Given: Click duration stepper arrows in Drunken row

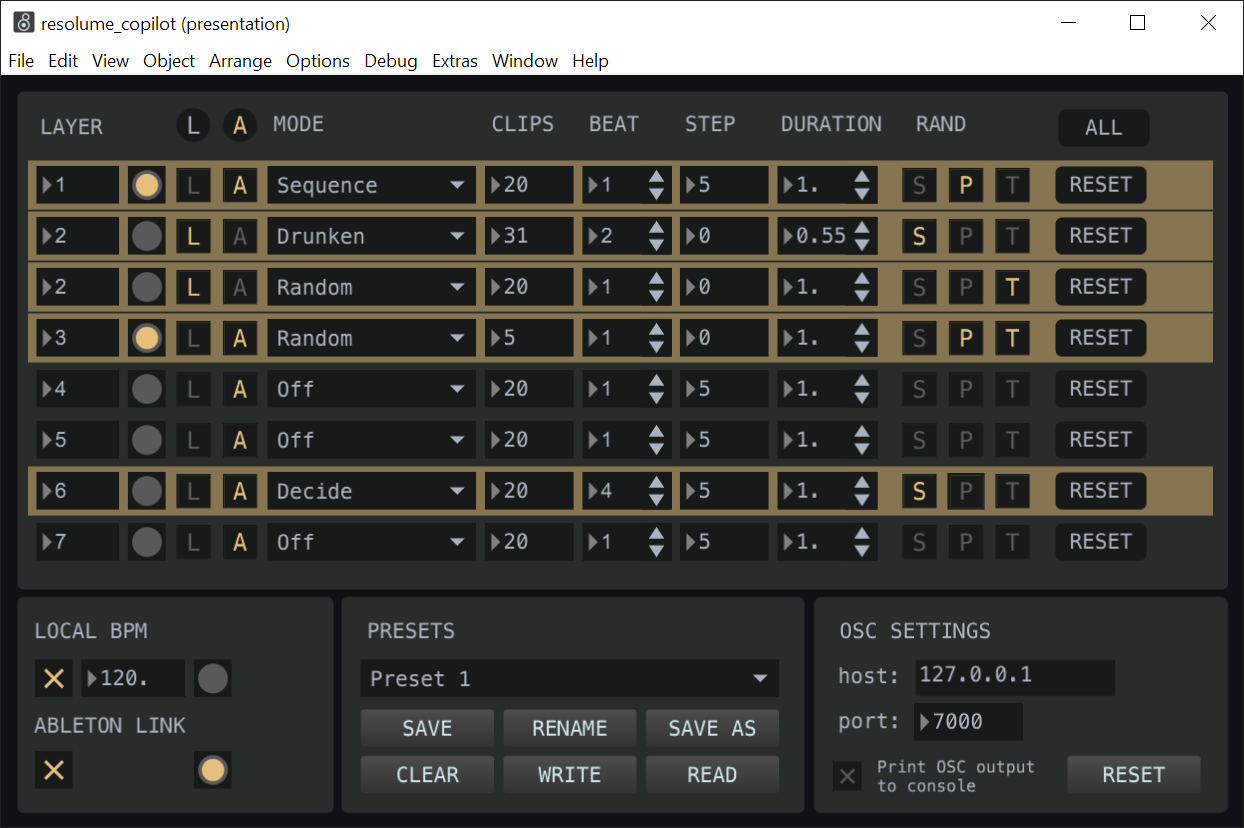Looking at the screenshot, I should pyautogui.click(x=862, y=236).
